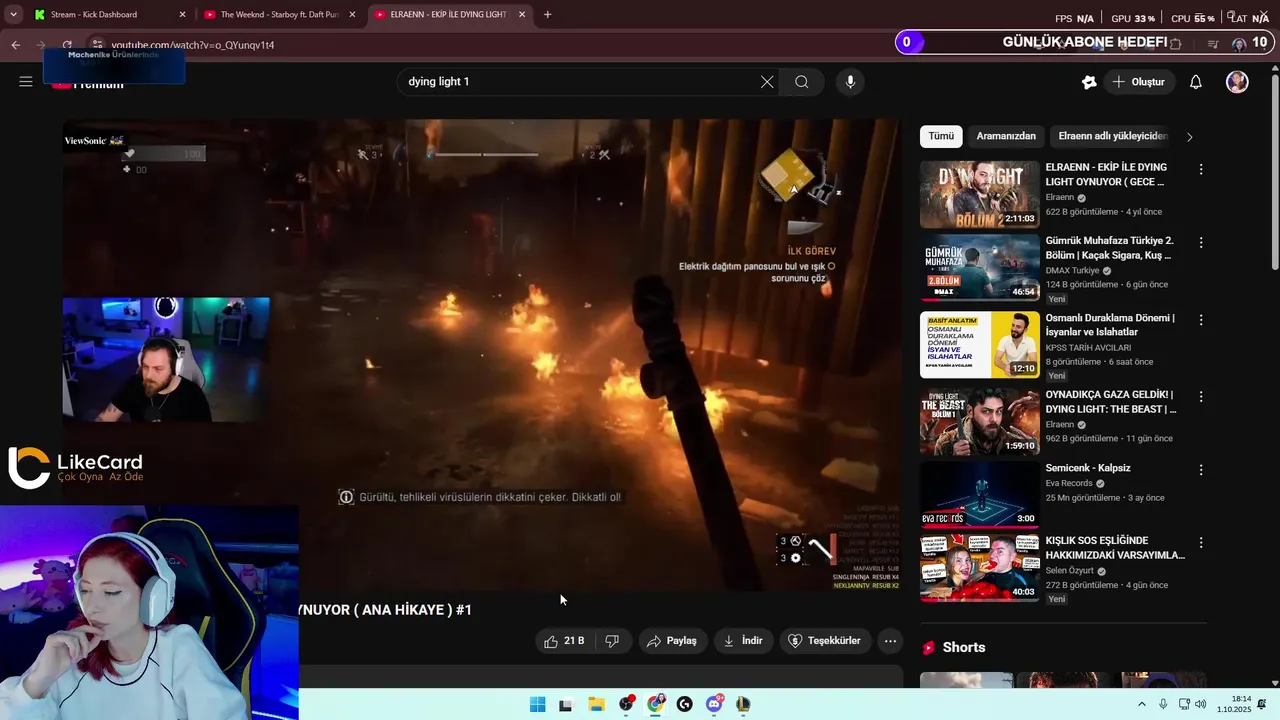Click the taskbar microphone tray icon
The height and width of the screenshot is (720, 1280).
click(x=1163, y=704)
